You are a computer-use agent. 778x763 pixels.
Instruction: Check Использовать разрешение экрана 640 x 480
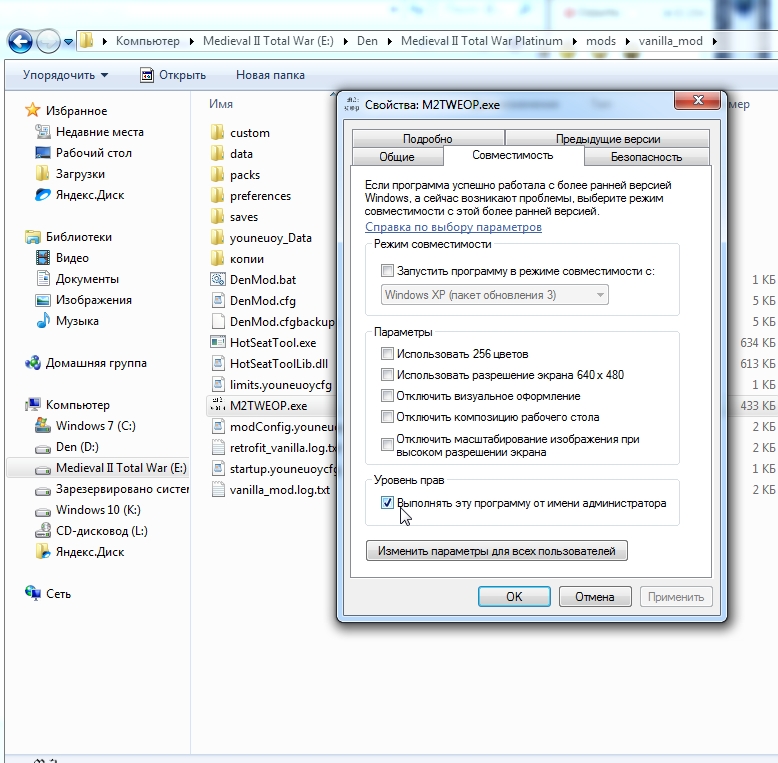387,375
